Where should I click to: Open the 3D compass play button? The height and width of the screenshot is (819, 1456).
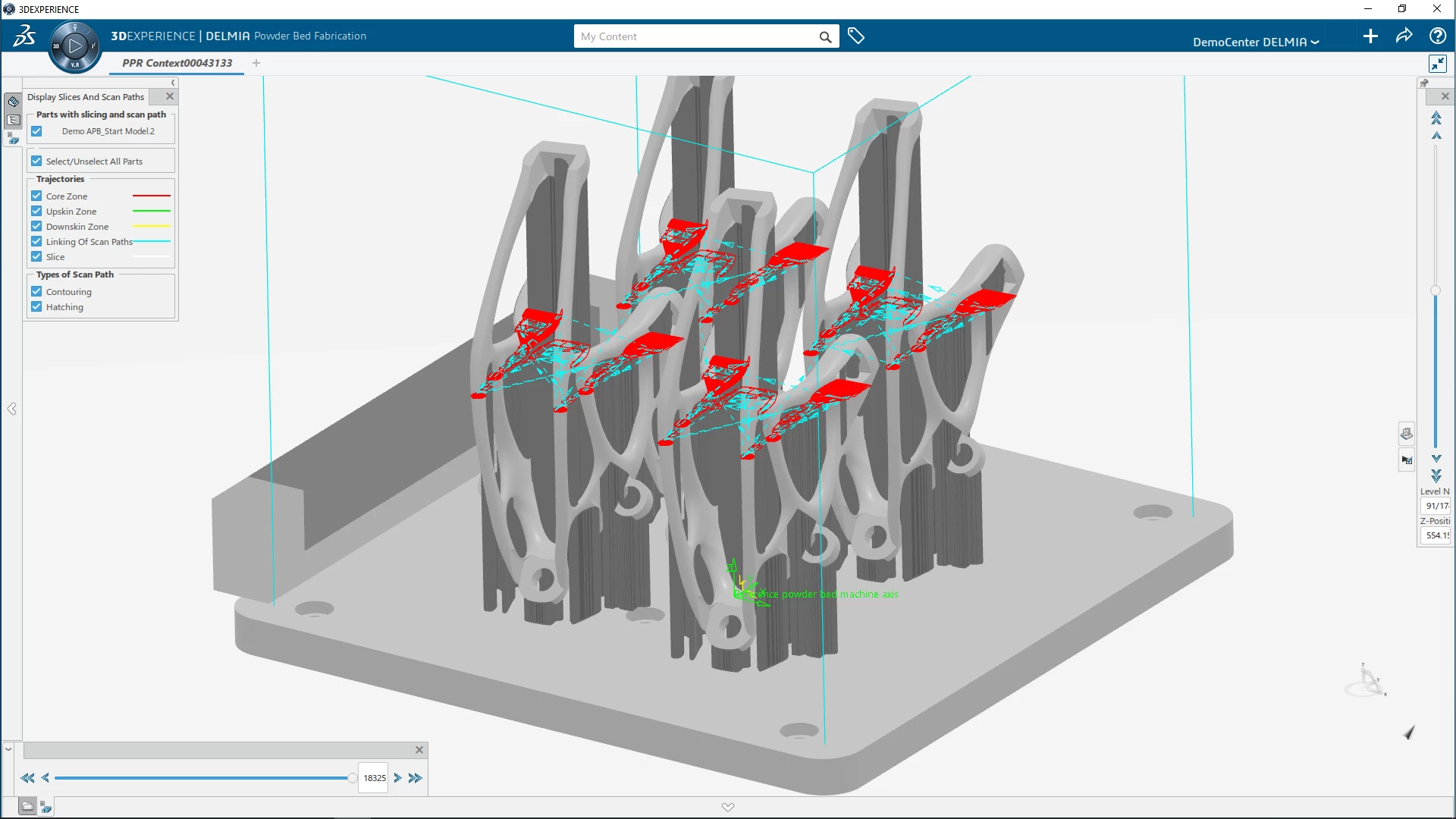coord(74,46)
